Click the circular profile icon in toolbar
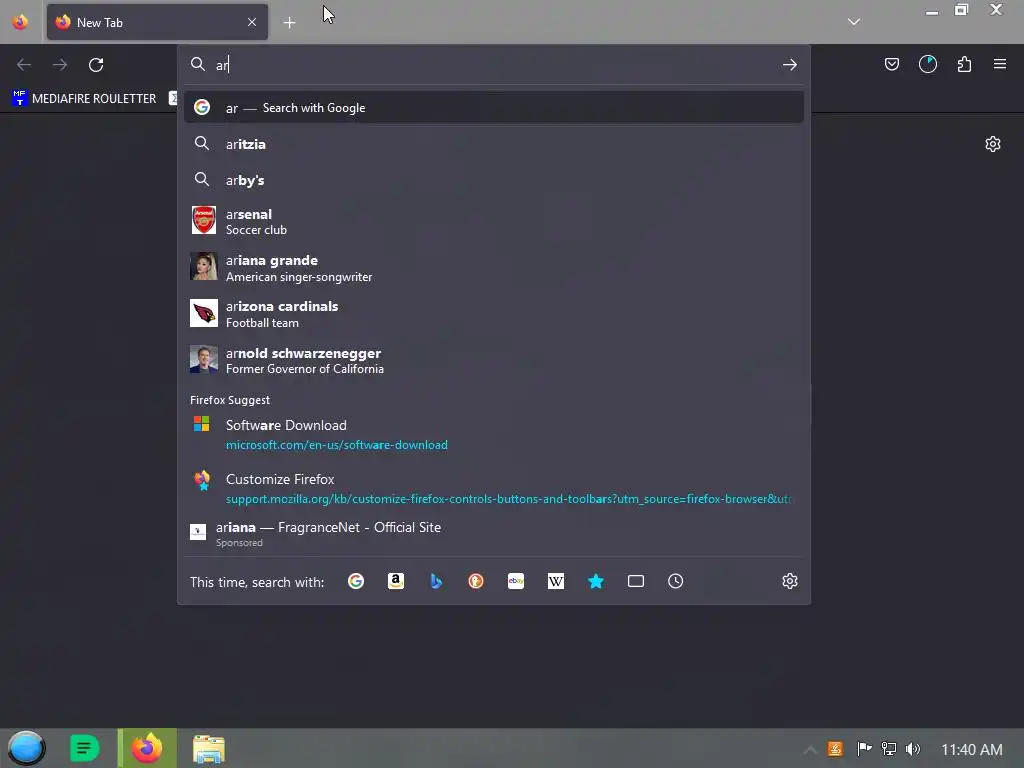This screenshot has width=1024, height=768. [x=927, y=64]
